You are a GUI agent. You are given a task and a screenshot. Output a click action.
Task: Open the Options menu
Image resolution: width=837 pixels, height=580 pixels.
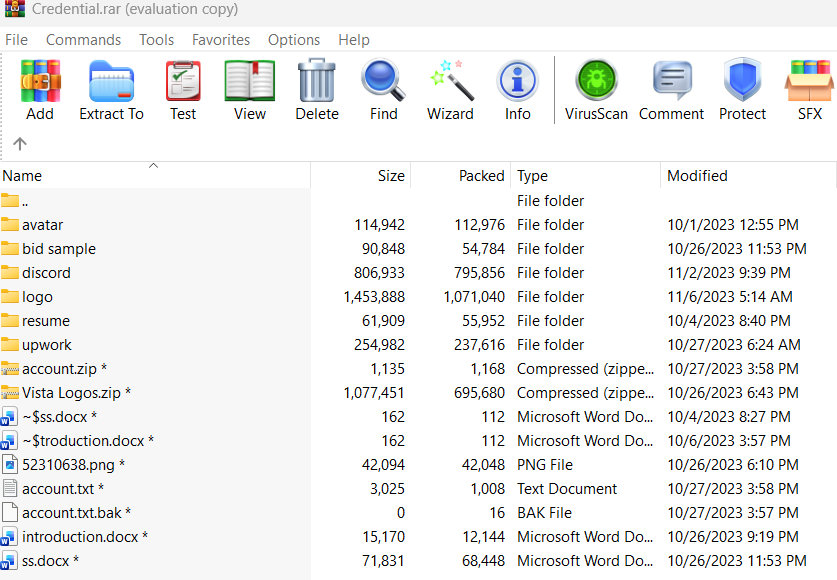point(293,39)
